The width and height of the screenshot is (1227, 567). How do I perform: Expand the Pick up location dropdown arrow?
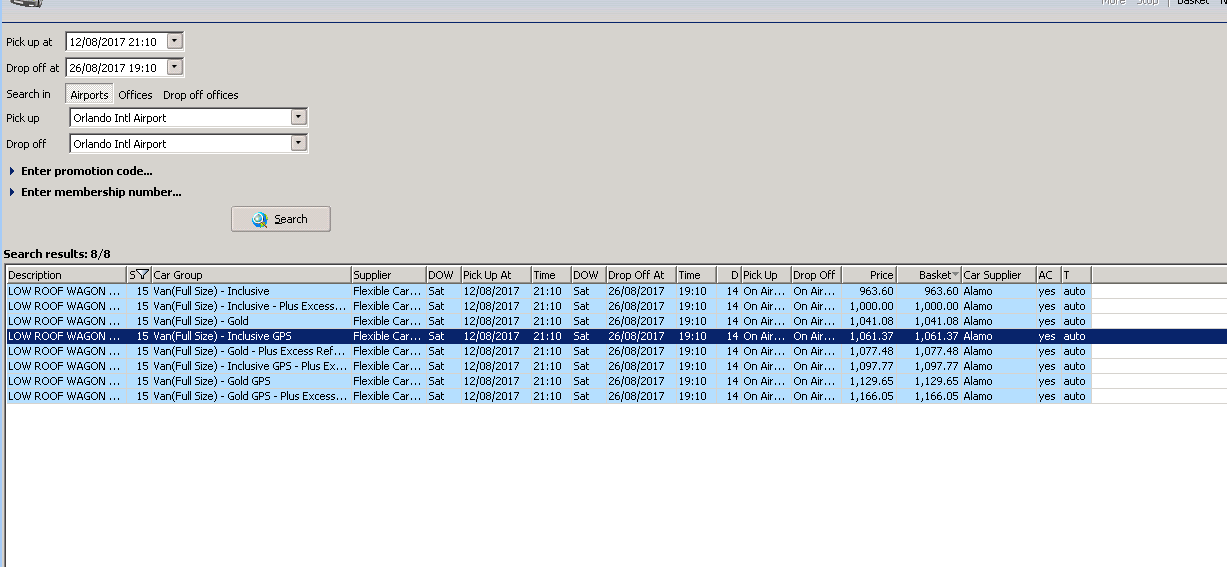pos(298,117)
